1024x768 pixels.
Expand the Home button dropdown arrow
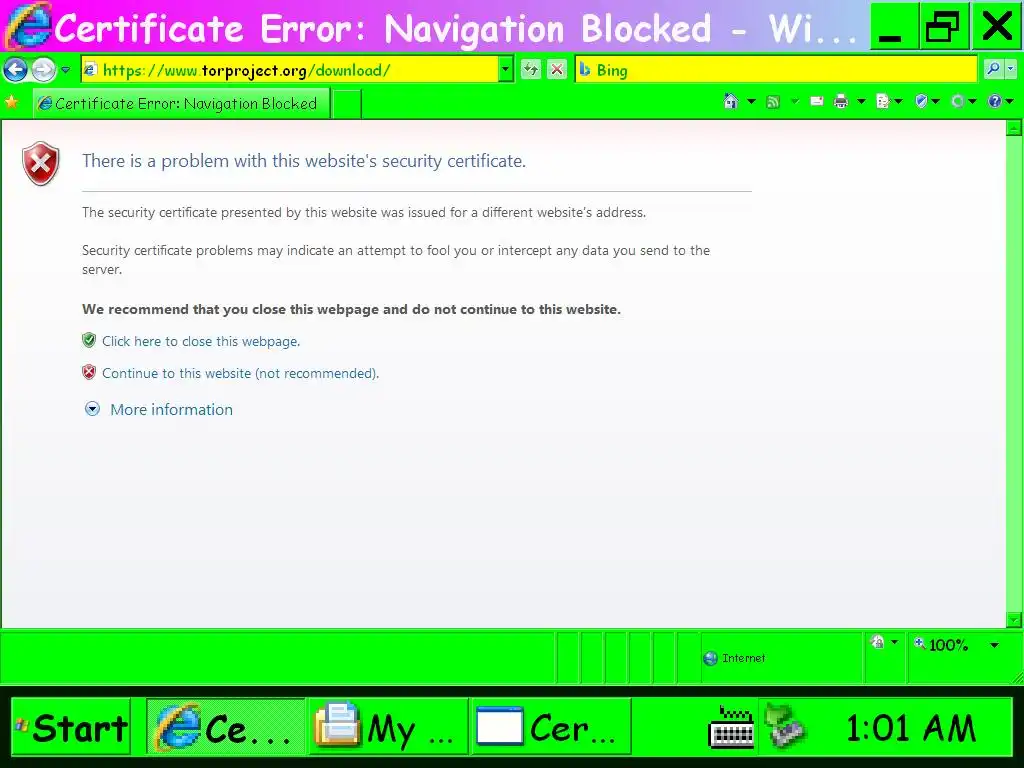pos(751,101)
